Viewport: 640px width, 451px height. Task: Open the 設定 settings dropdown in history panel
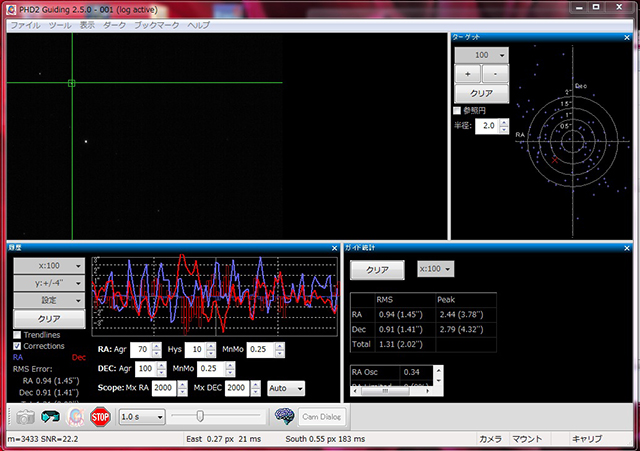[49, 300]
